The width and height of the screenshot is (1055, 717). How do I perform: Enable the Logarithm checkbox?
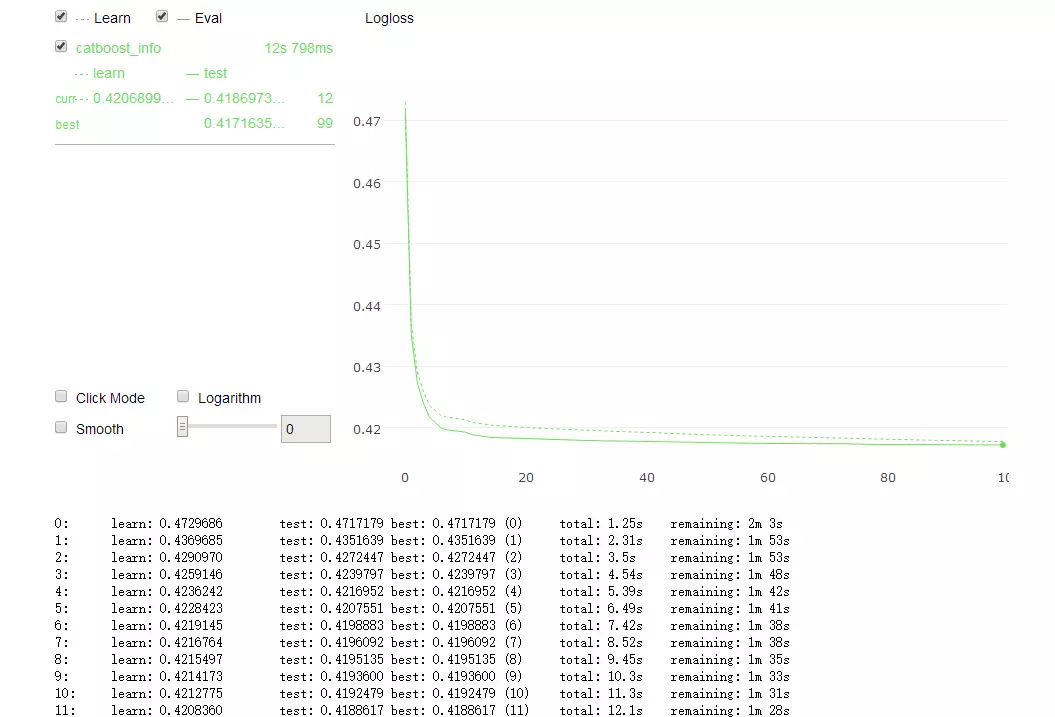click(183, 396)
